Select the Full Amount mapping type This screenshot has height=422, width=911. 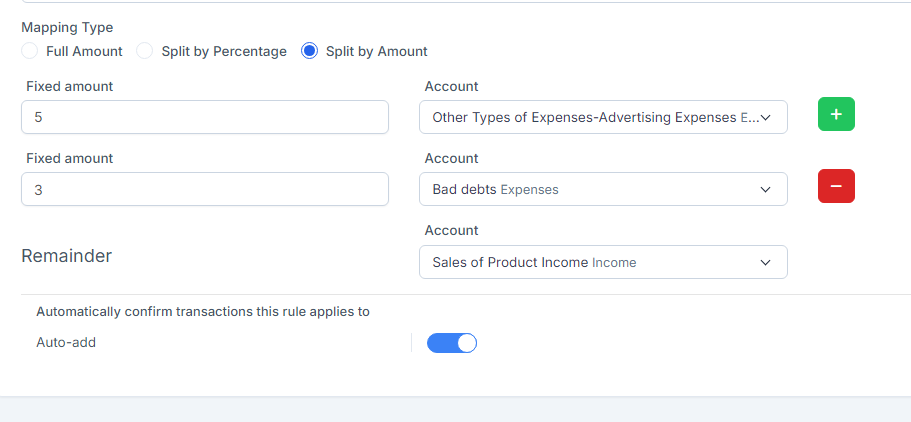coord(30,51)
